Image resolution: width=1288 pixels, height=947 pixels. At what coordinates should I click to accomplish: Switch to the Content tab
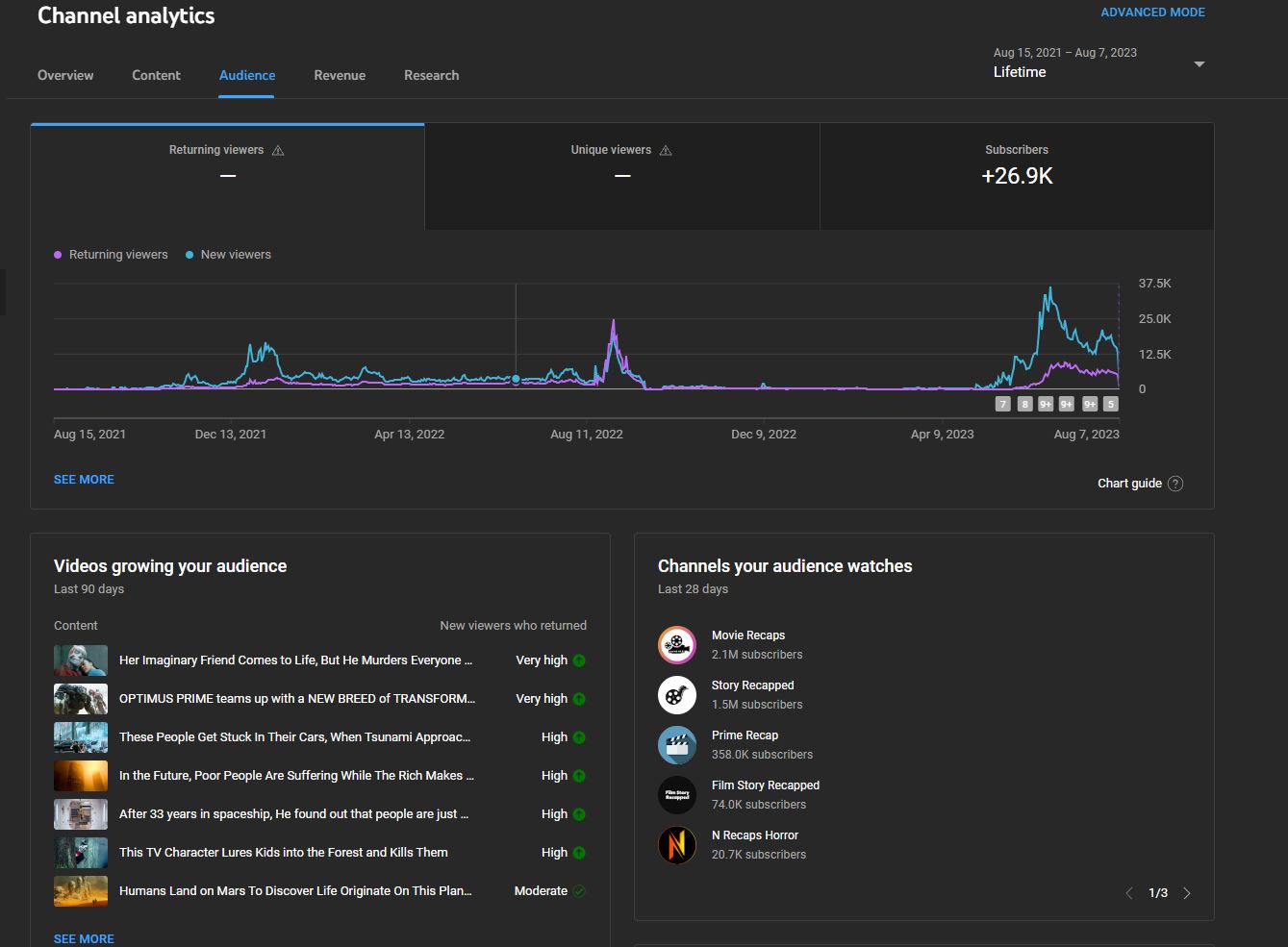pos(156,75)
